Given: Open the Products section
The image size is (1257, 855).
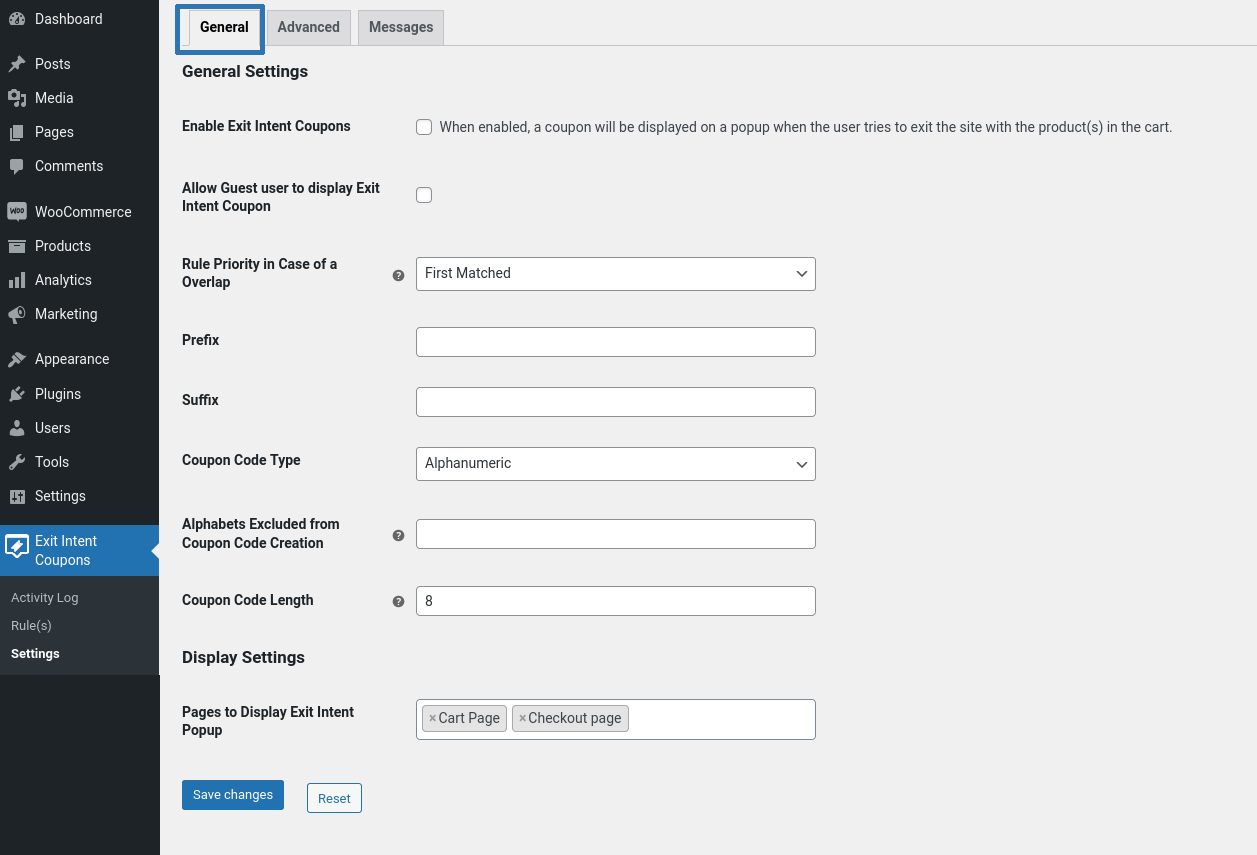Looking at the screenshot, I should (64, 245).
